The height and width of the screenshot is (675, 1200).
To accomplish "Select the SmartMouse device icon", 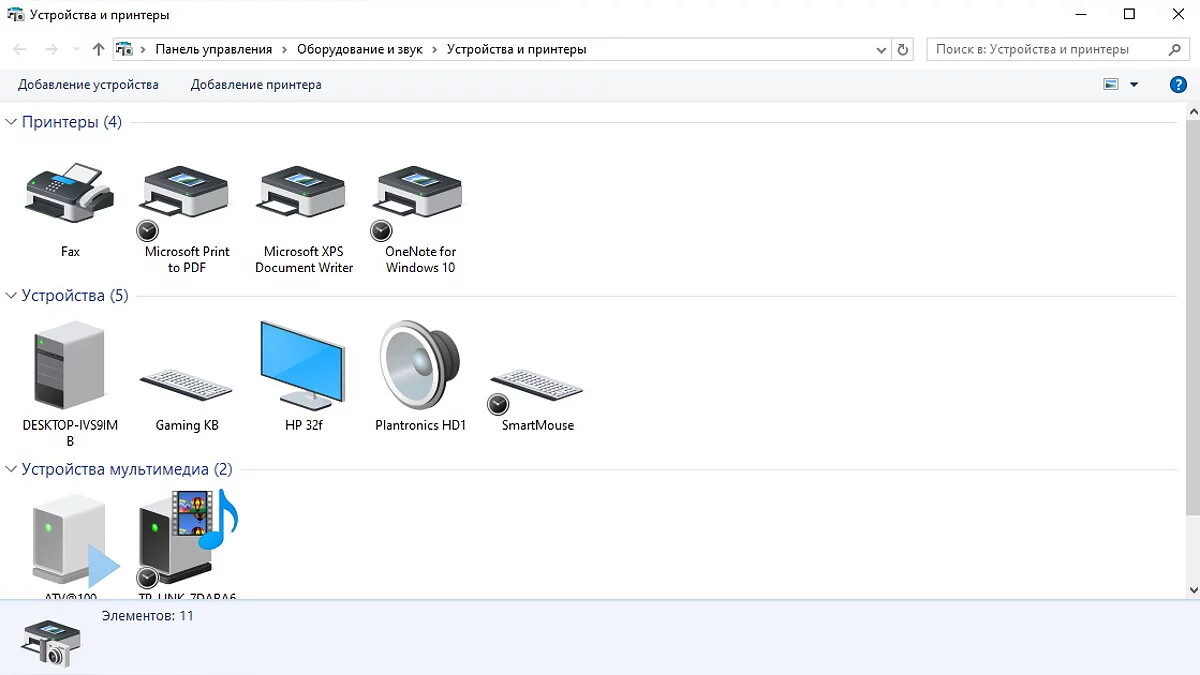I will pyautogui.click(x=537, y=390).
